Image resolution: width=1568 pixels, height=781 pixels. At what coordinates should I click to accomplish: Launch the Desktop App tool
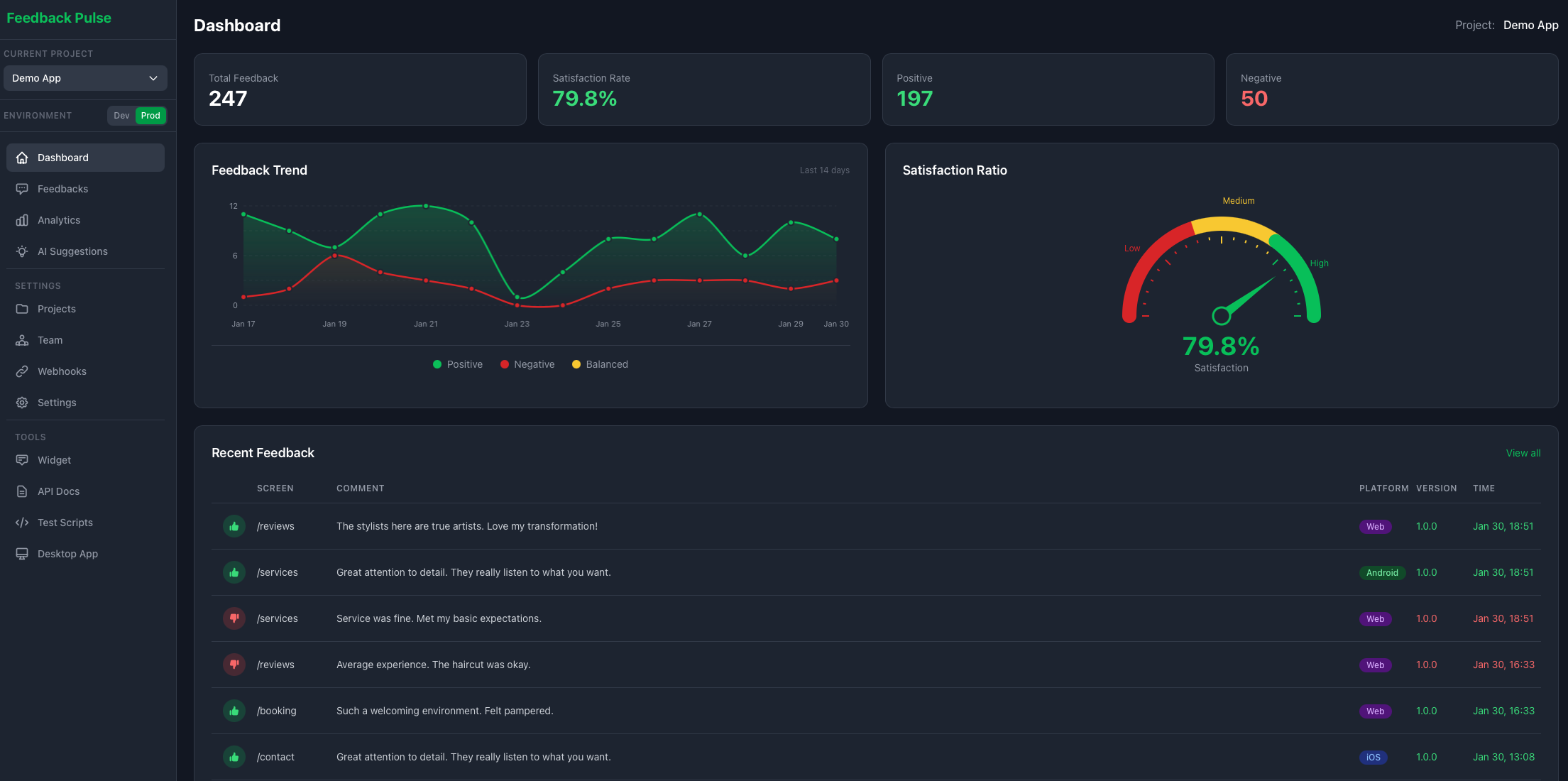pyautogui.click(x=67, y=554)
